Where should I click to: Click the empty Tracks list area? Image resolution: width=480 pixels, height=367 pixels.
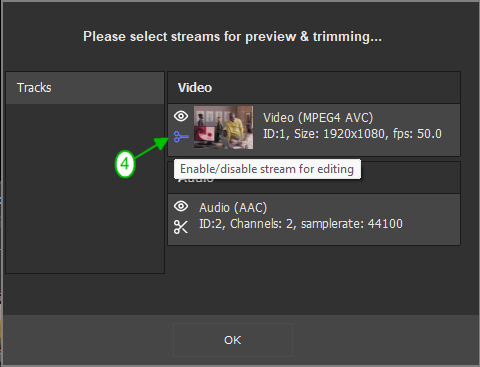(x=85, y=188)
